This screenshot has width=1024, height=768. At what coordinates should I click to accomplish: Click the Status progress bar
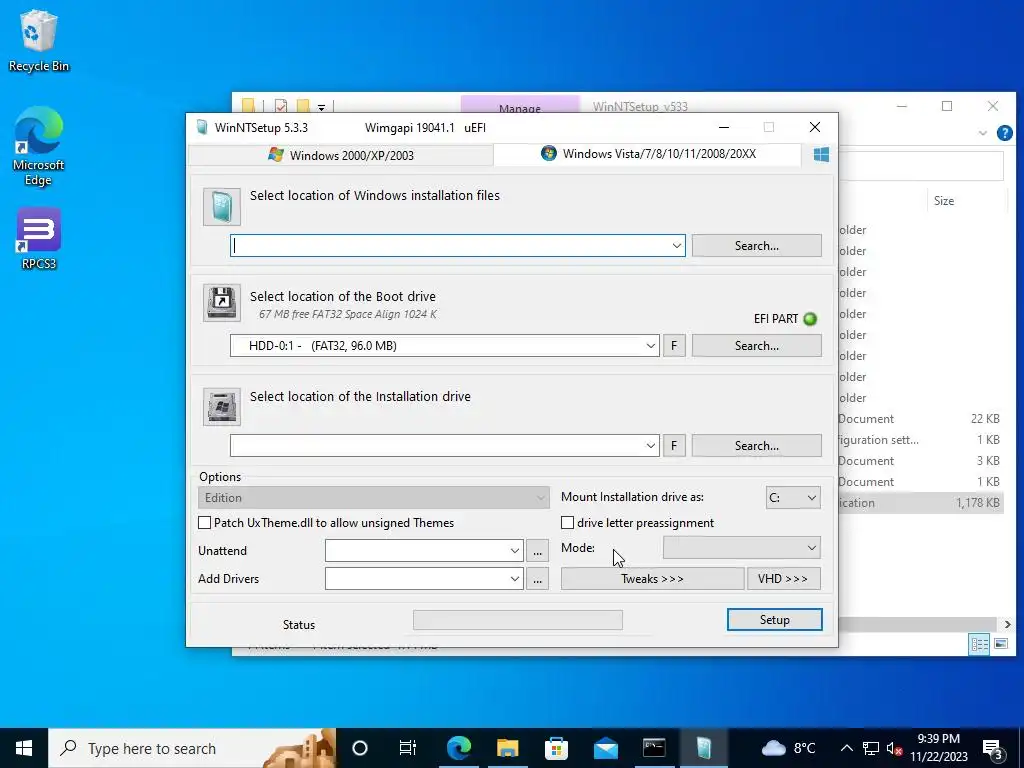[x=518, y=620]
